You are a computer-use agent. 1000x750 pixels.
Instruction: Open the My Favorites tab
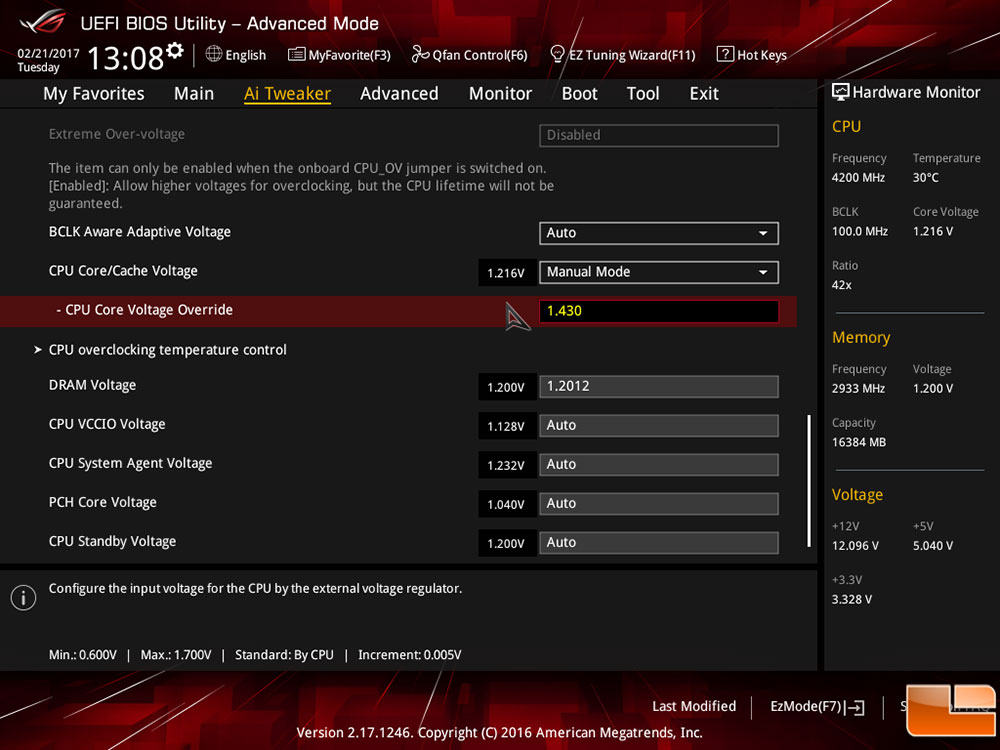94,94
